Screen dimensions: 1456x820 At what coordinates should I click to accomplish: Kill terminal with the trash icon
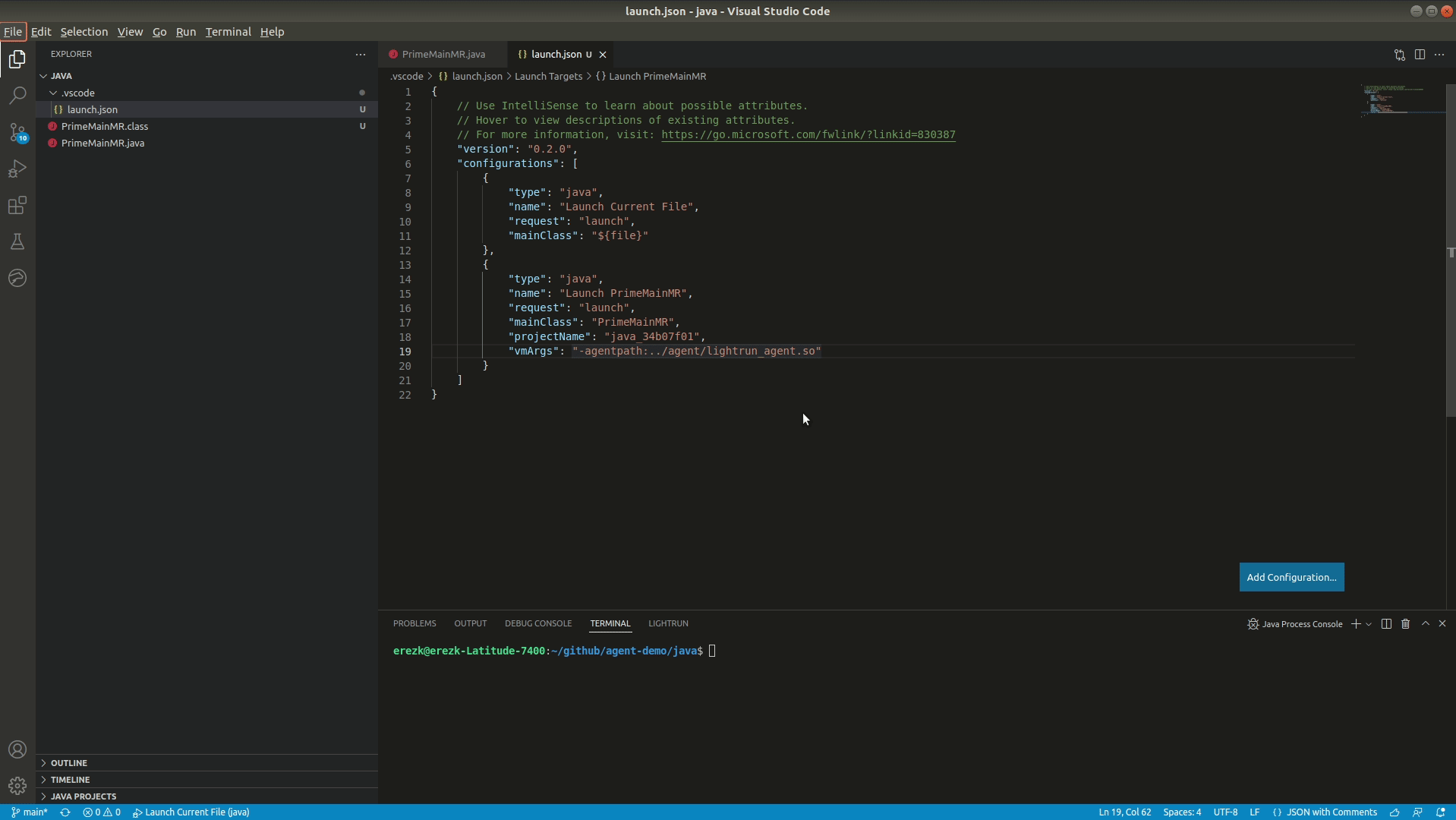1405,624
